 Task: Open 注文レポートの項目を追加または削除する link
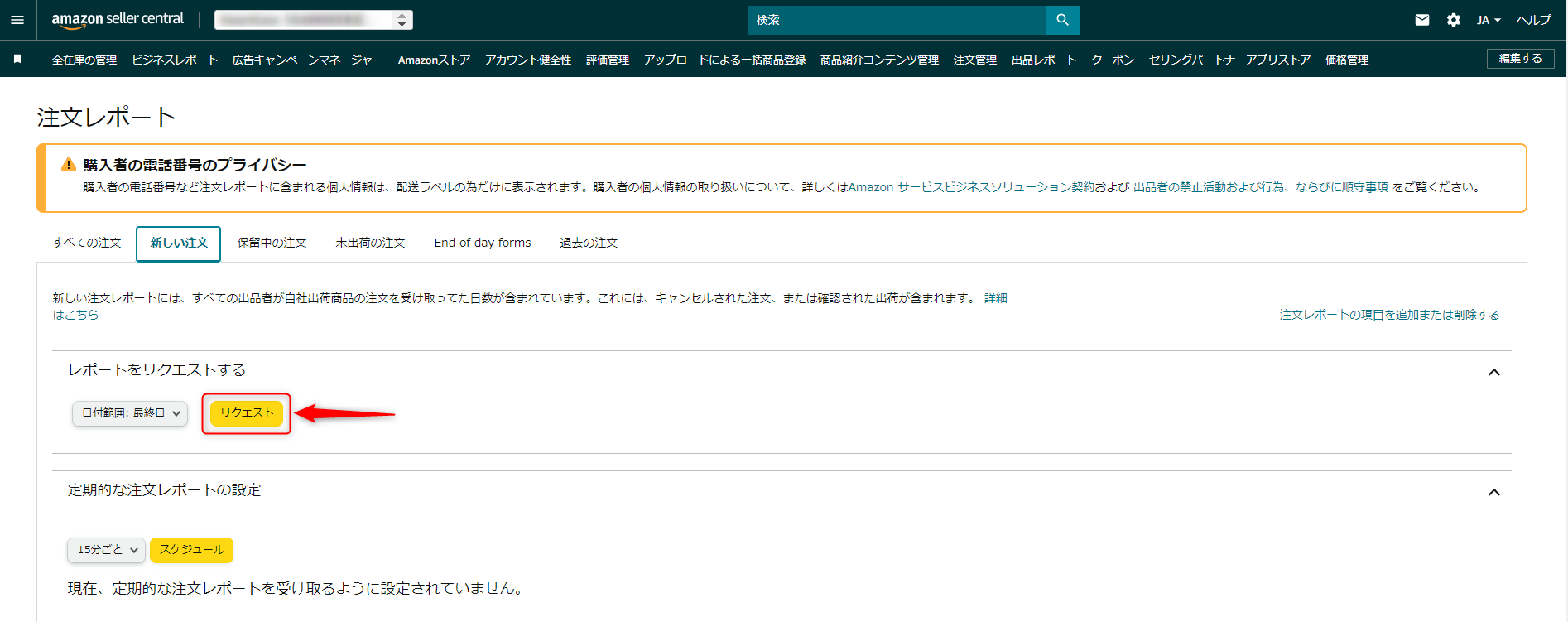point(1390,315)
